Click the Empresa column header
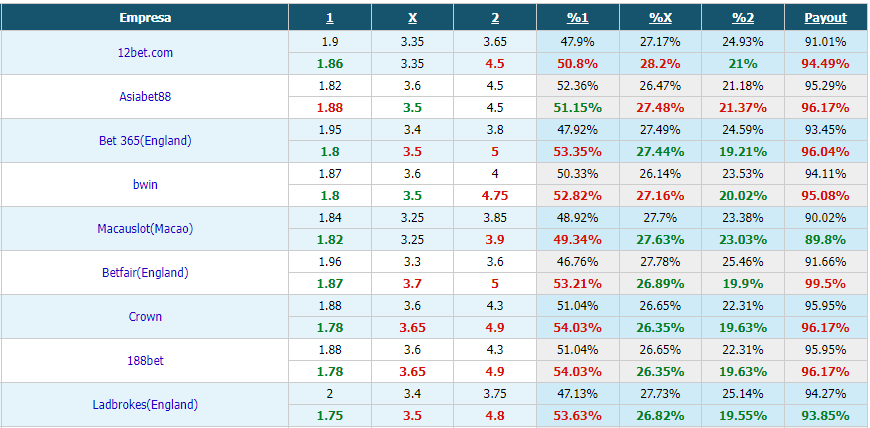The height and width of the screenshot is (428, 870). 145,18
